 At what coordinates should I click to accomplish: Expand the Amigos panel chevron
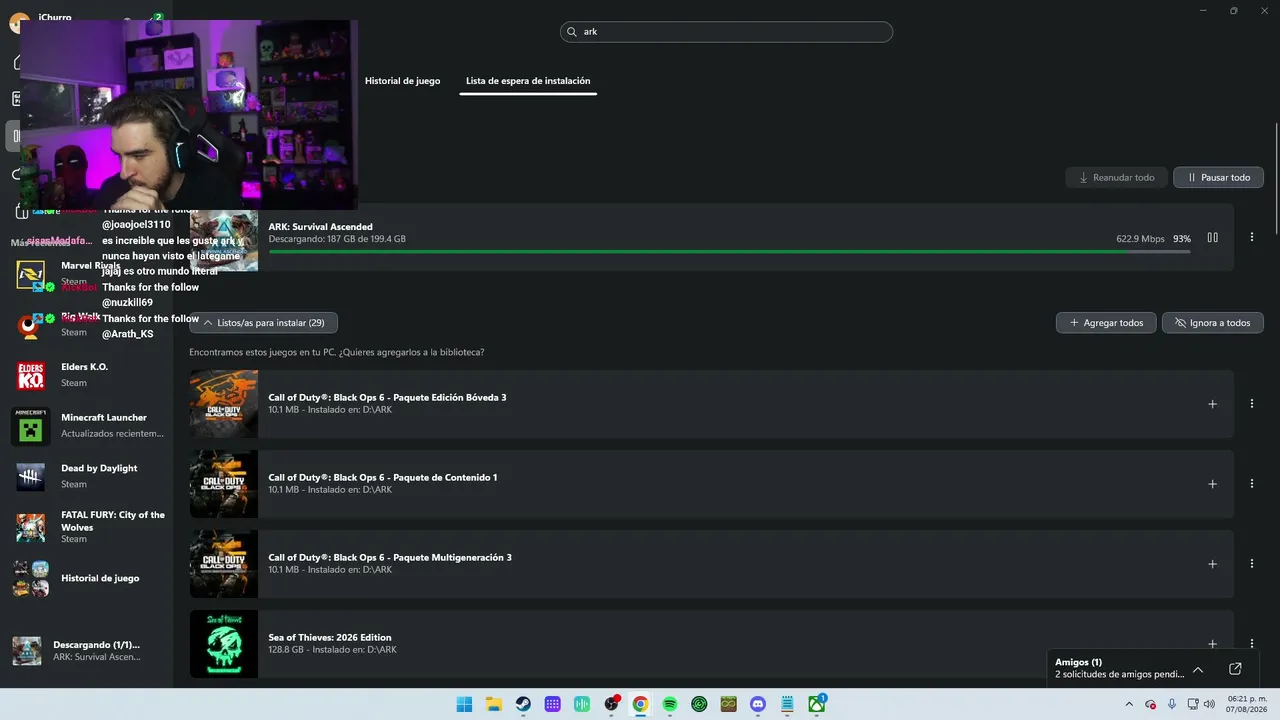pyautogui.click(x=1198, y=669)
